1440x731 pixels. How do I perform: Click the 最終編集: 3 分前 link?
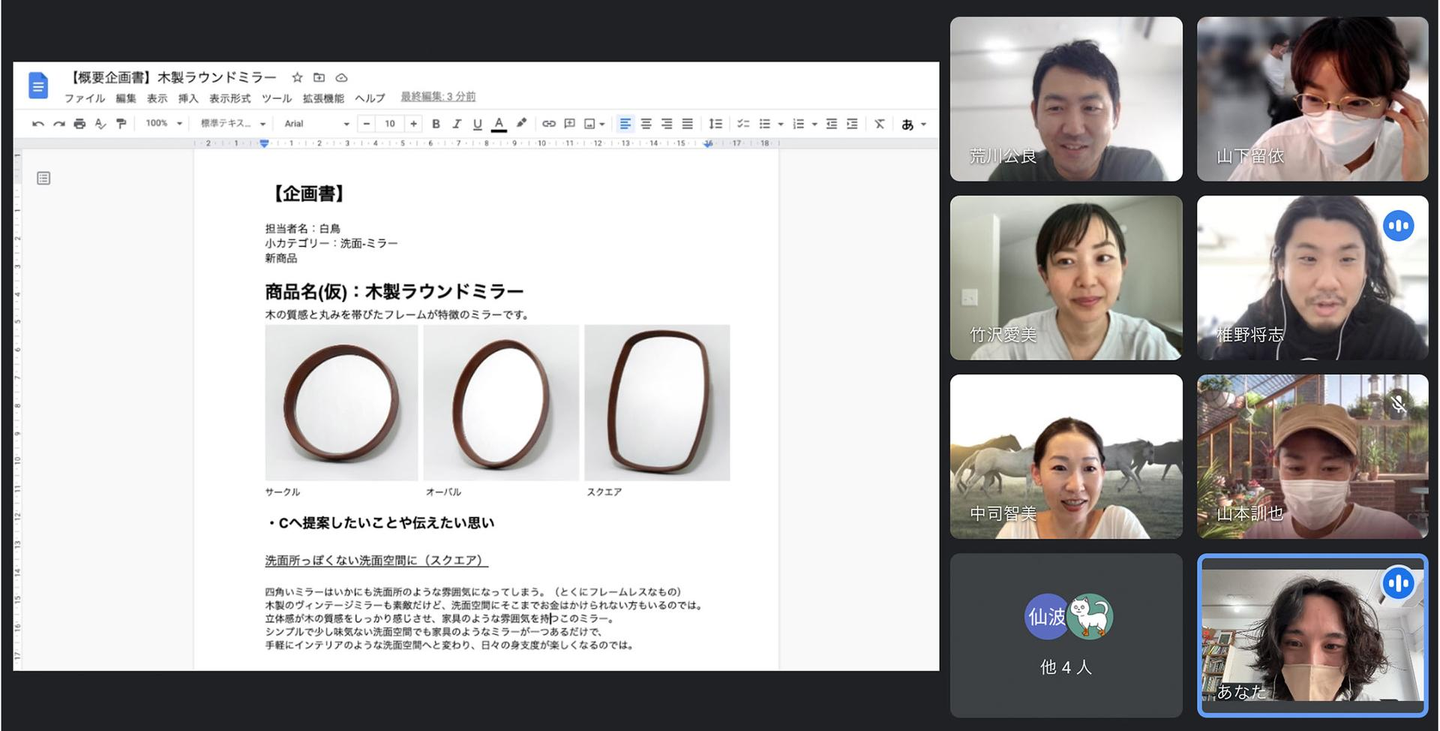pos(438,97)
